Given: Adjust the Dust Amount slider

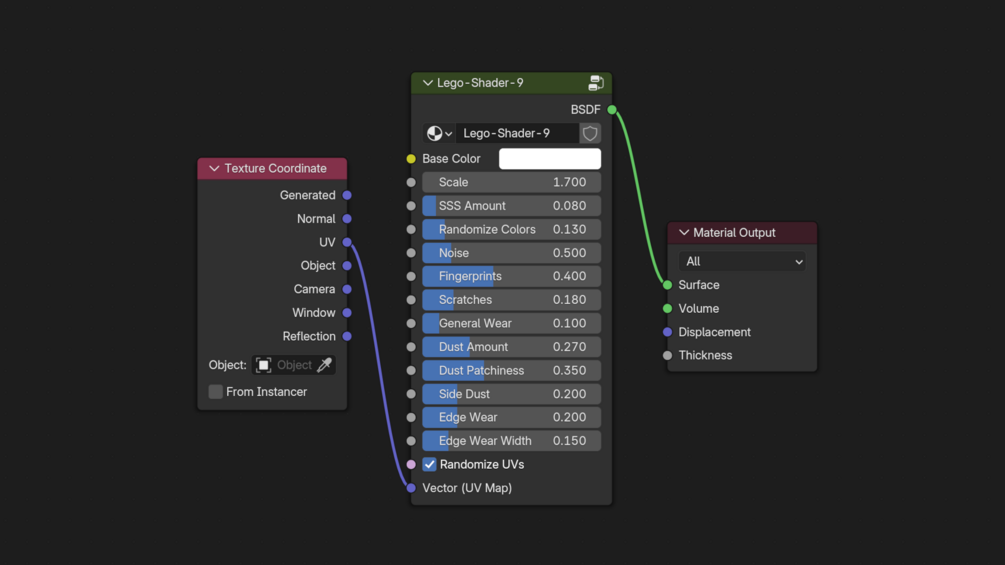Looking at the screenshot, I should tap(511, 347).
